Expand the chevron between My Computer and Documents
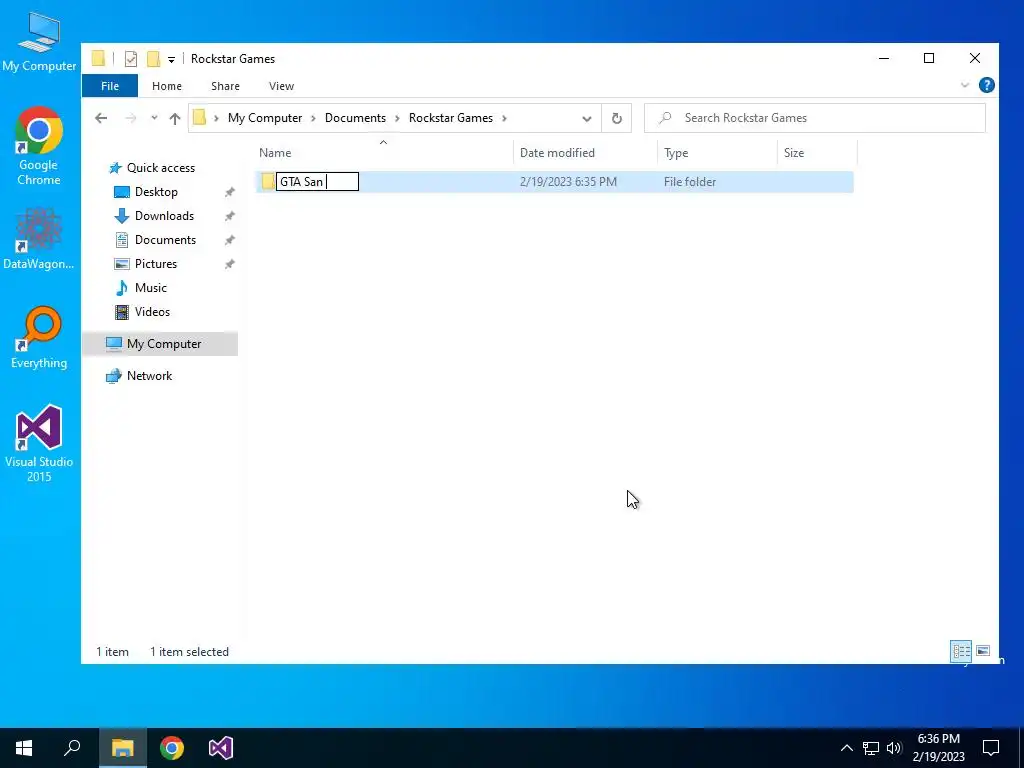 (x=313, y=118)
